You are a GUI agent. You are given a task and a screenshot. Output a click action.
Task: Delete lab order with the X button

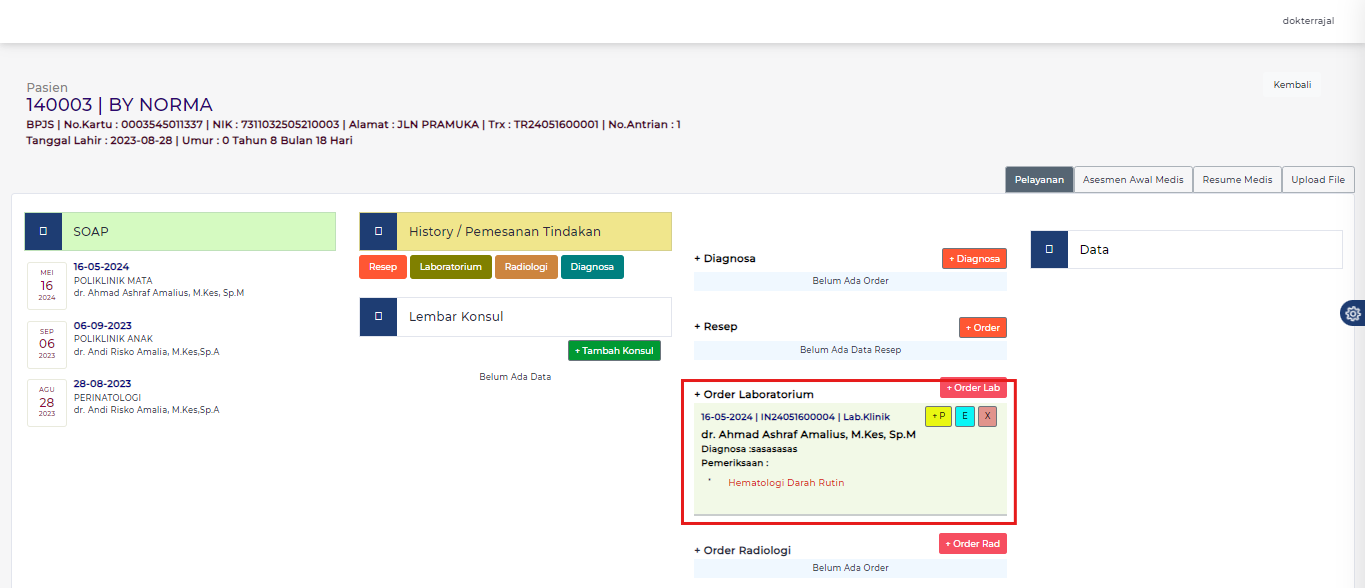coord(987,416)
